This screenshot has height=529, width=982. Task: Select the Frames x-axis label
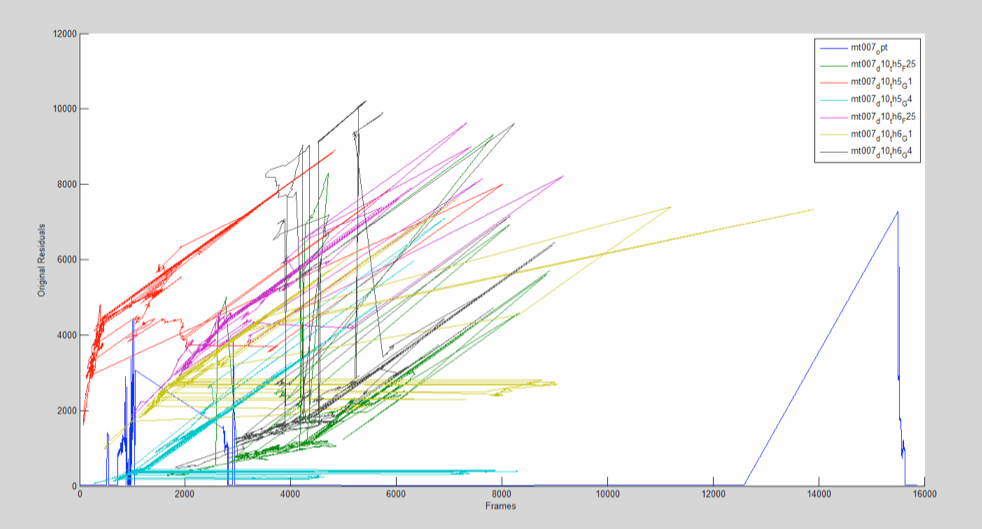[x=500, y=506]
